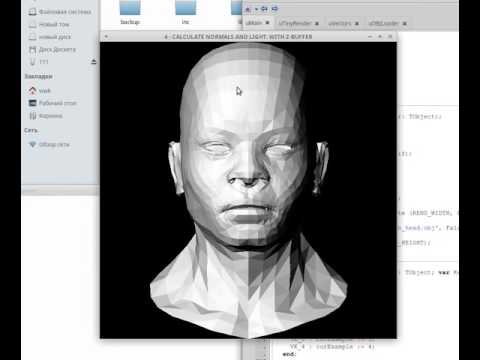This screenshot has width=480, height=360.
Task: Click the 'Сеть' network section header
Action: 31,130
